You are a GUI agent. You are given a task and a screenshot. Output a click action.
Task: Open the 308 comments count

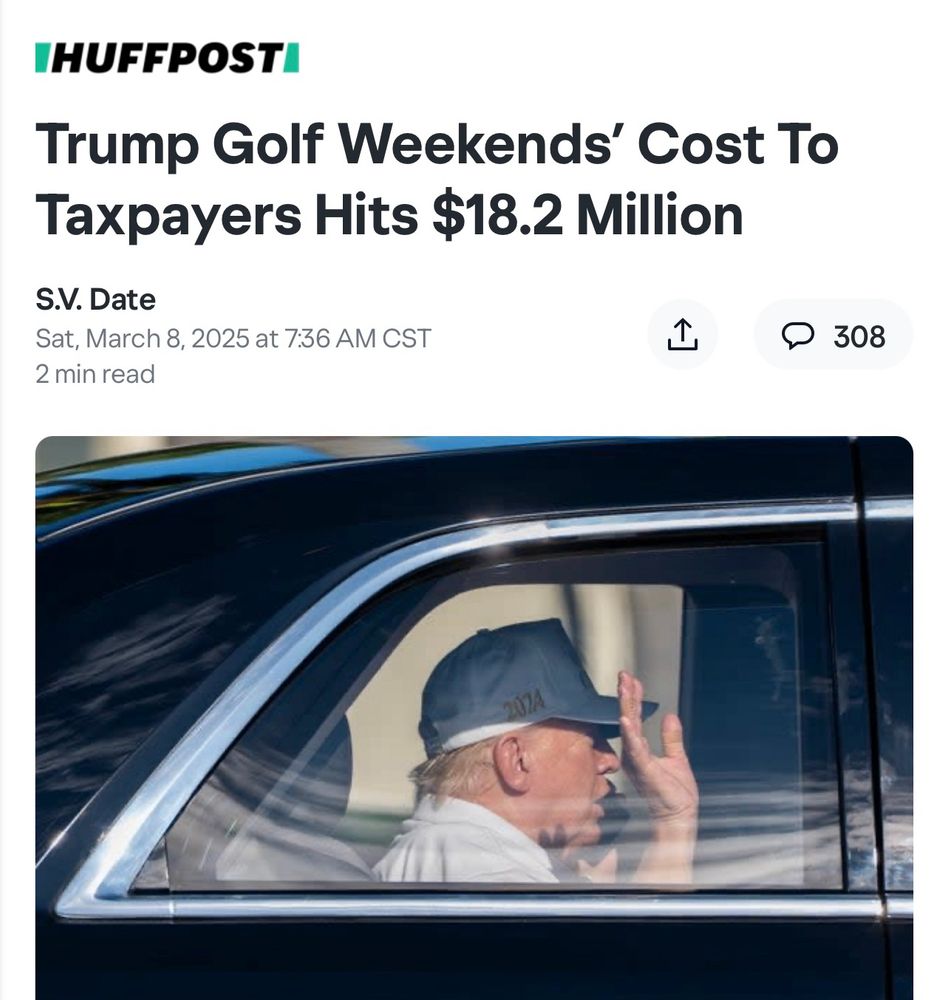tap(859, 336)
